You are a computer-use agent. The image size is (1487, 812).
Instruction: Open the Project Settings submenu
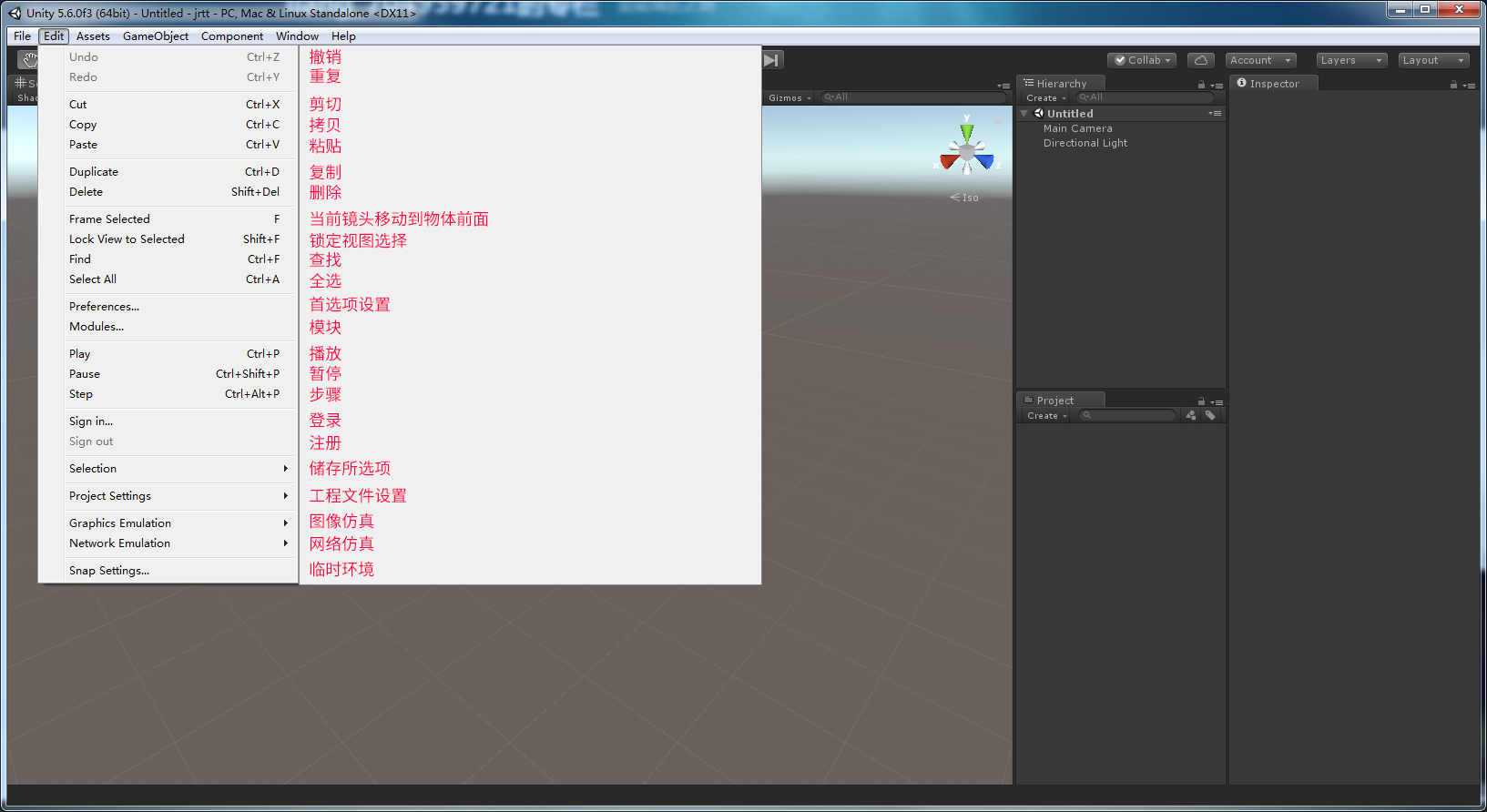[110, 496]
